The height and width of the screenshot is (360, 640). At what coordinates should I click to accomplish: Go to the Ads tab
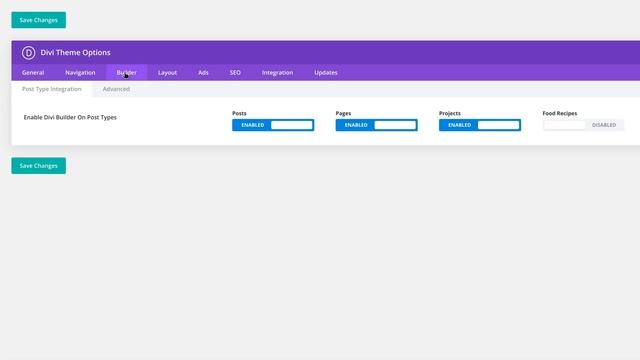[203, 73]
